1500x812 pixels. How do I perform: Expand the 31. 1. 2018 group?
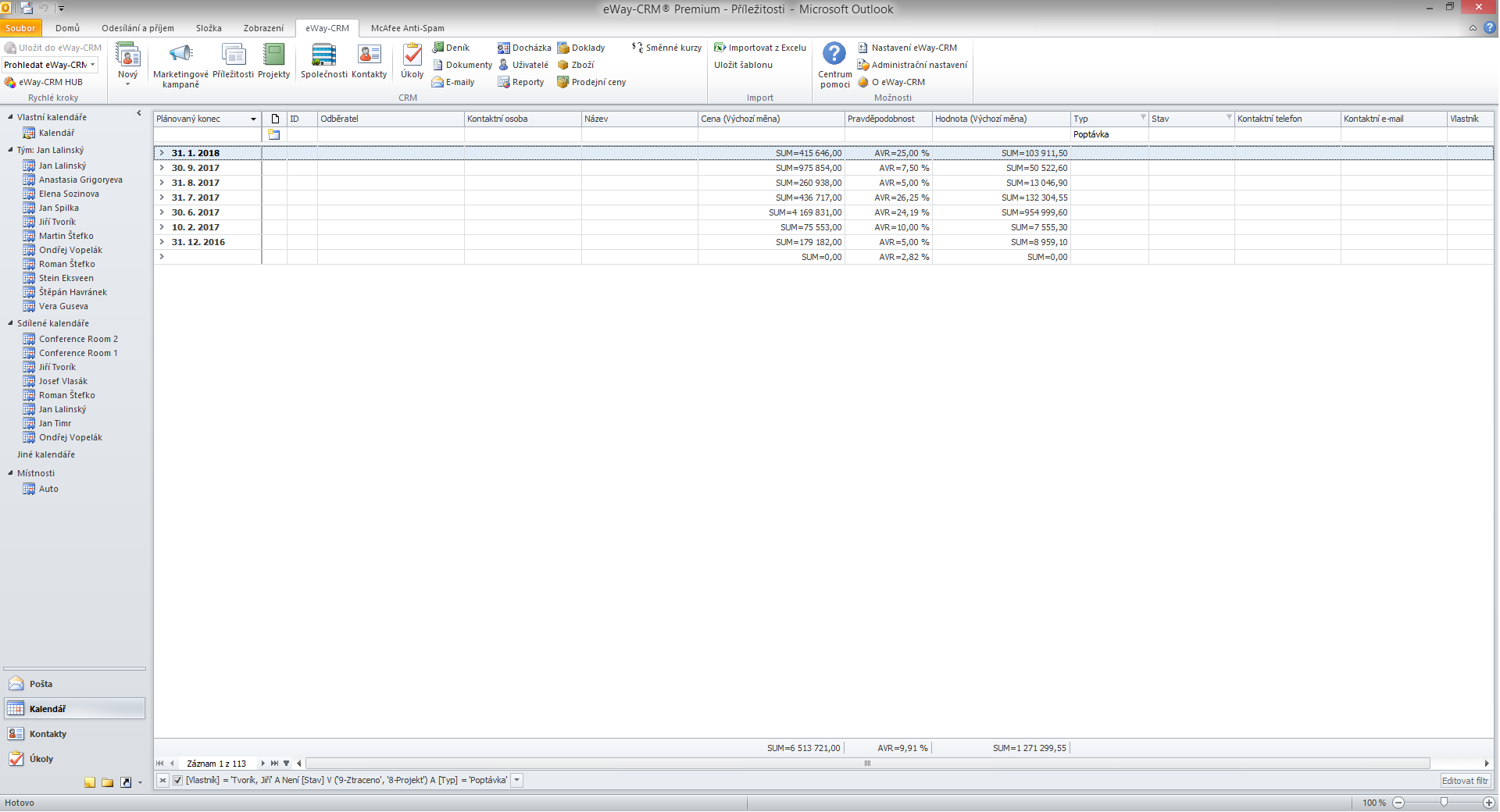162,153
